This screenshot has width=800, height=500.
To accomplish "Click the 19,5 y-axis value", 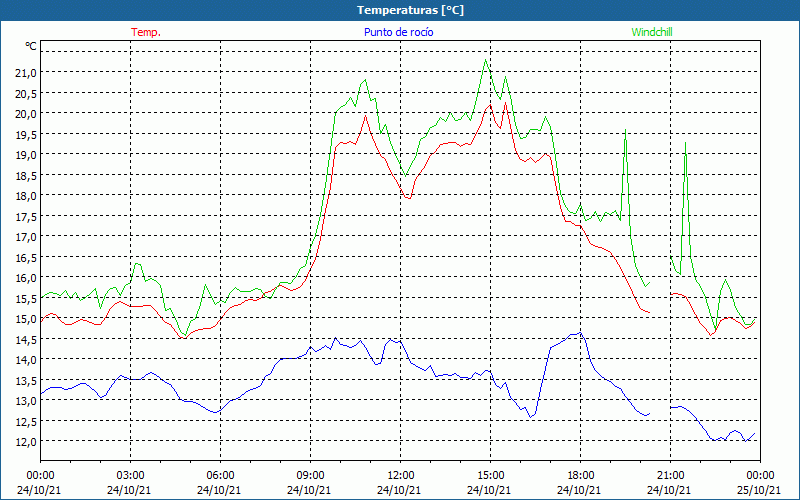I will pos(26,134).
